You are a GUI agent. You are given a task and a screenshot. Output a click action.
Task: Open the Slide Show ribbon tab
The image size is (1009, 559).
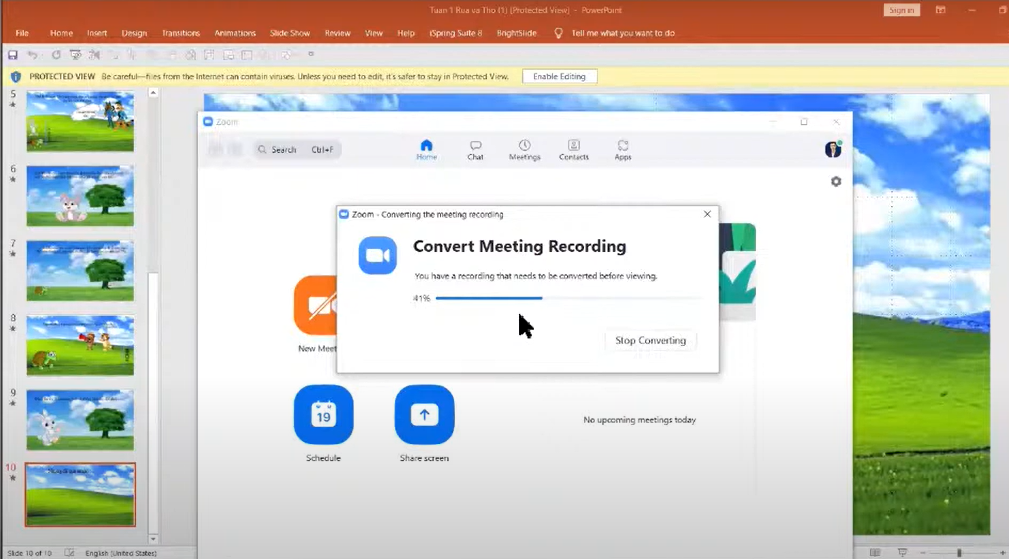tap(289, 33)
